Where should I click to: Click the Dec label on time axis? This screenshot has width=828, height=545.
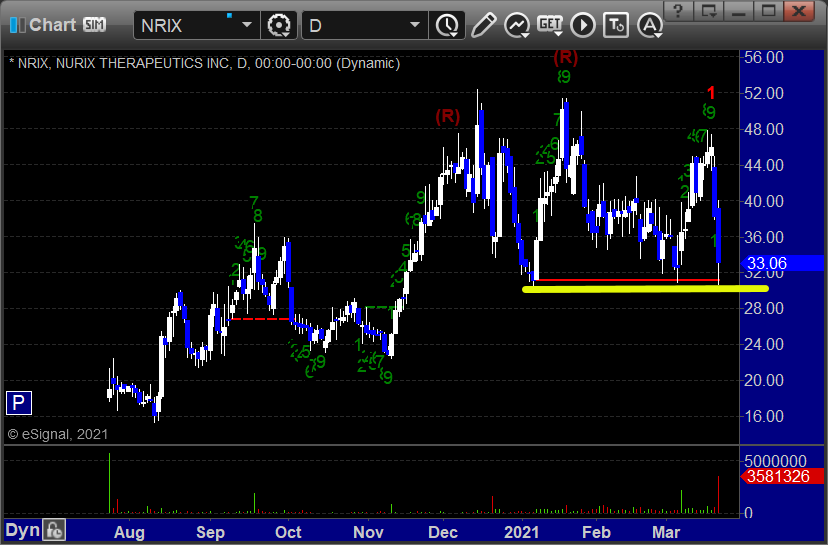click(443, 532)
